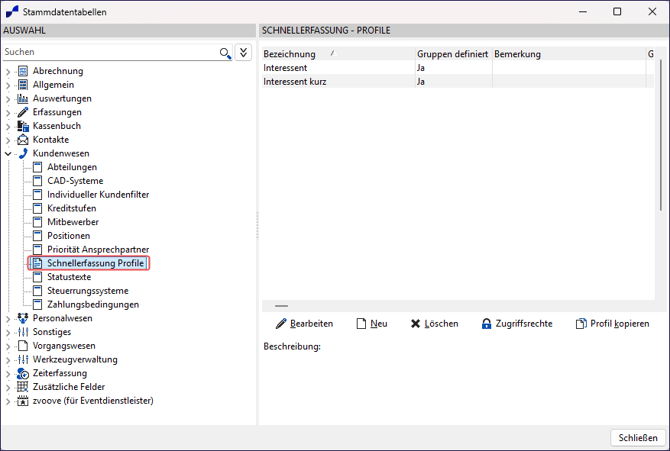Image resolution: width=670 pixels, height=451 pixels.
Task: Select Mitbewerber under Kundenwesen
Action: [72, 222]
